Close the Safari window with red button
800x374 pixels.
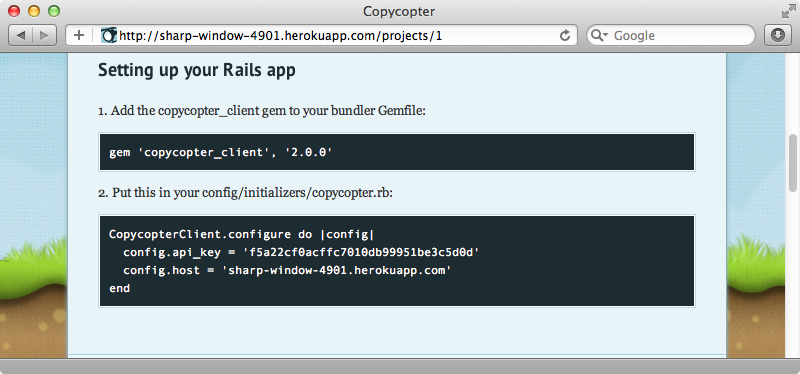click(x=14, y=11)
